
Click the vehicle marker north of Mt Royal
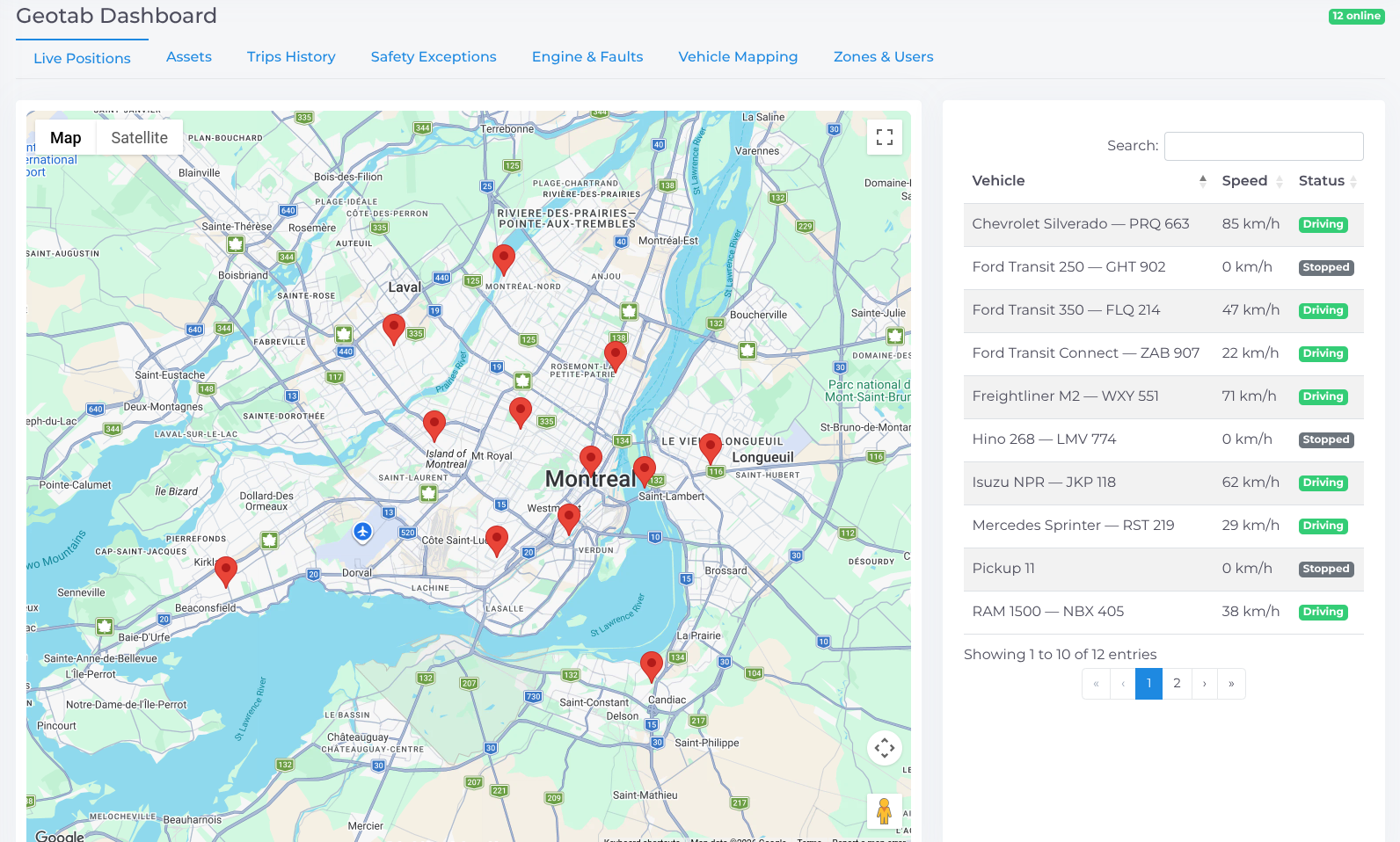(x=521, y=412)
